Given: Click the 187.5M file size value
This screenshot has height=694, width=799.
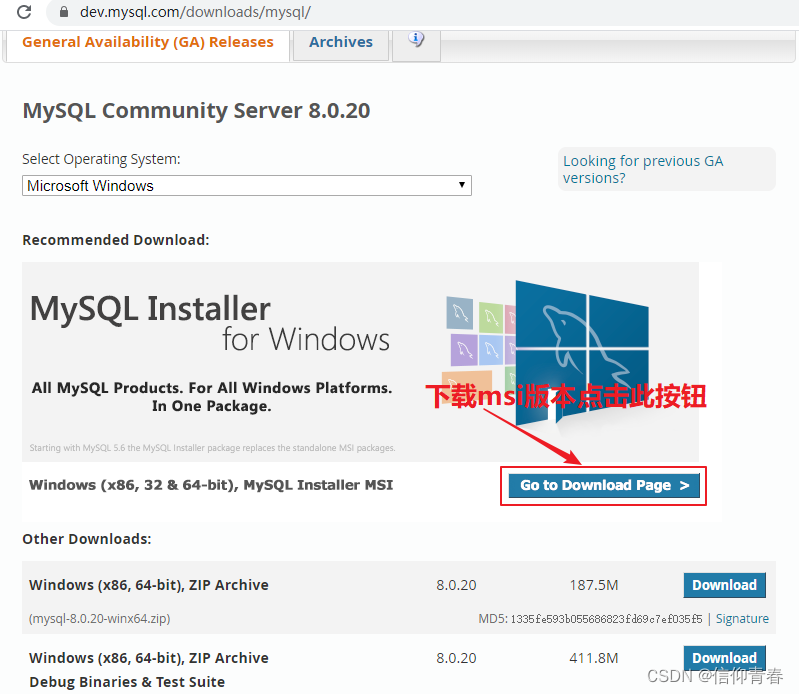Looking at the screenshot, I should click(x=594, y=585).
